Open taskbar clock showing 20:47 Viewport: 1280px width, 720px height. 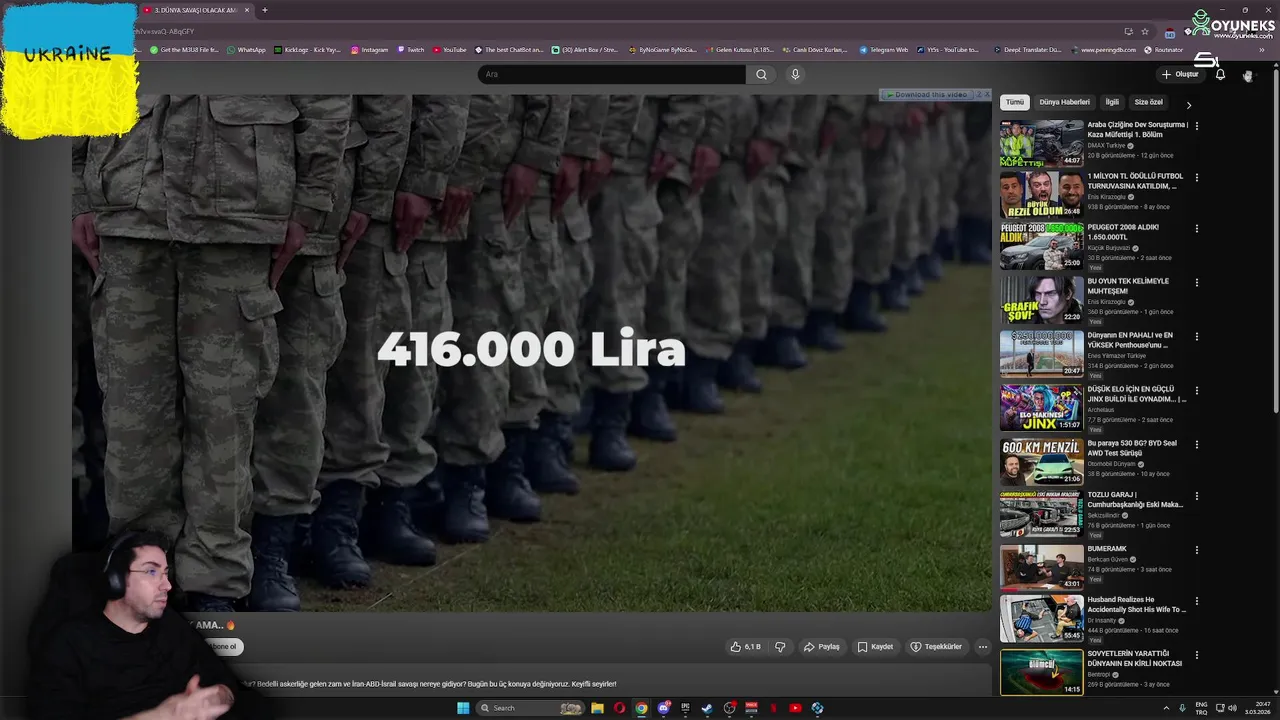(x=1257, y=708)
